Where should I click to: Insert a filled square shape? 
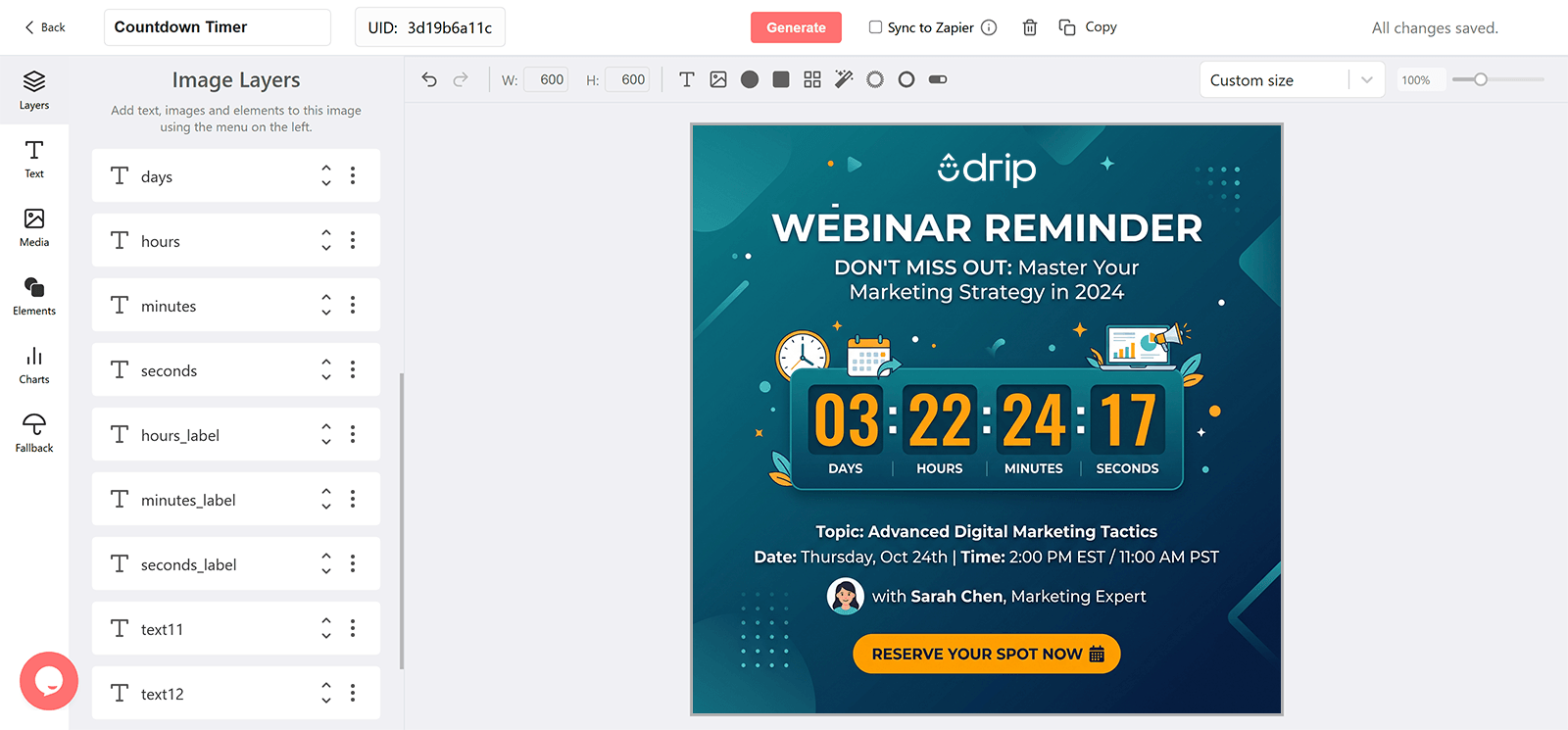781,79
